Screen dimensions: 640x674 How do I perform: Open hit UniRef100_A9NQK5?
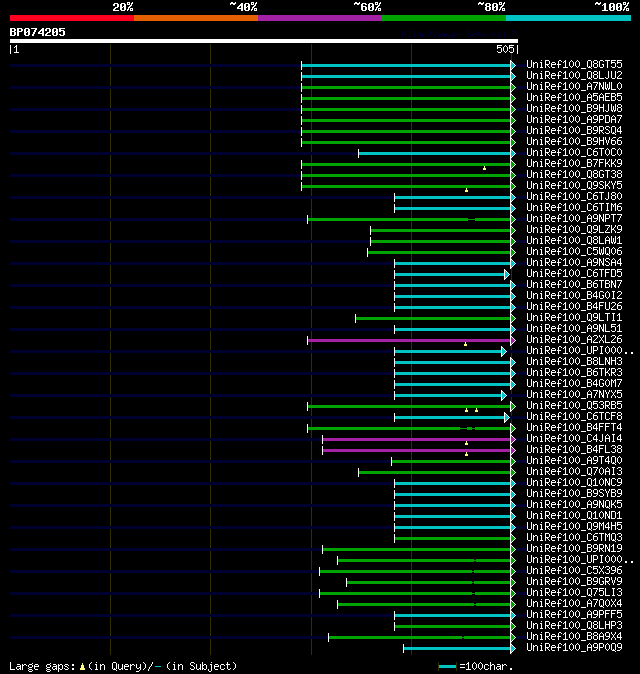click(x=574, y=505)
